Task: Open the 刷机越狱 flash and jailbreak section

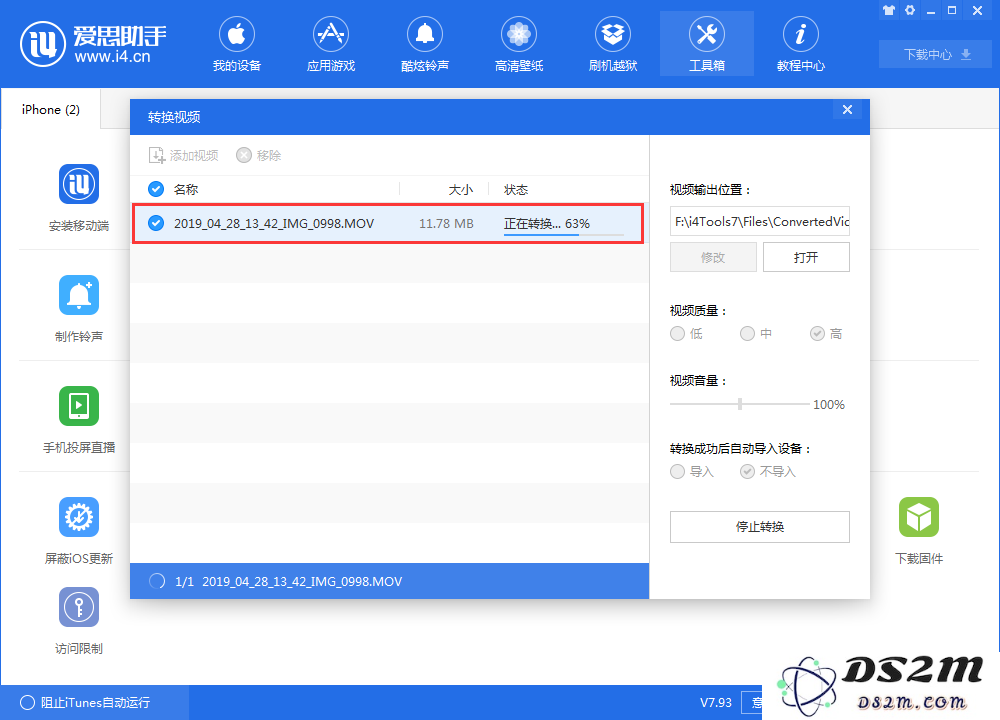Action: (613, 44)
